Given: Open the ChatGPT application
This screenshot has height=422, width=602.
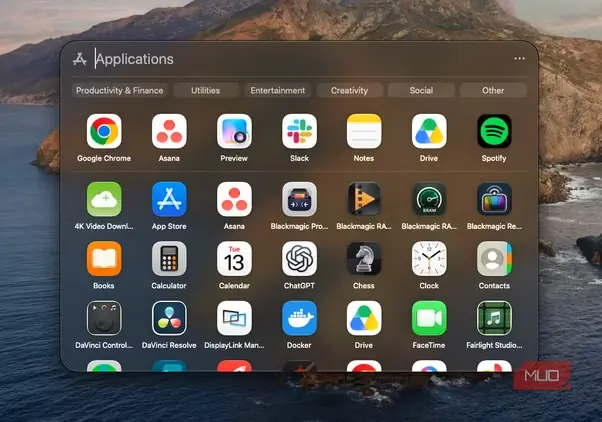Looking at the screenshot, I should tap(299, 259).
